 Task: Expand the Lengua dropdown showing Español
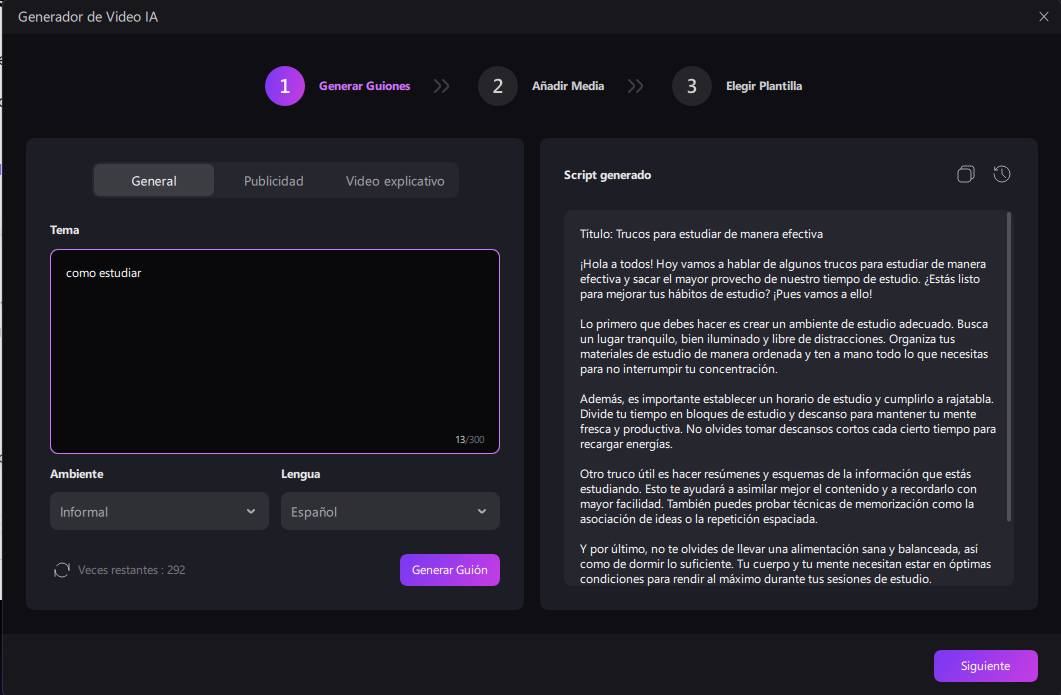click(x=390, y=511)
